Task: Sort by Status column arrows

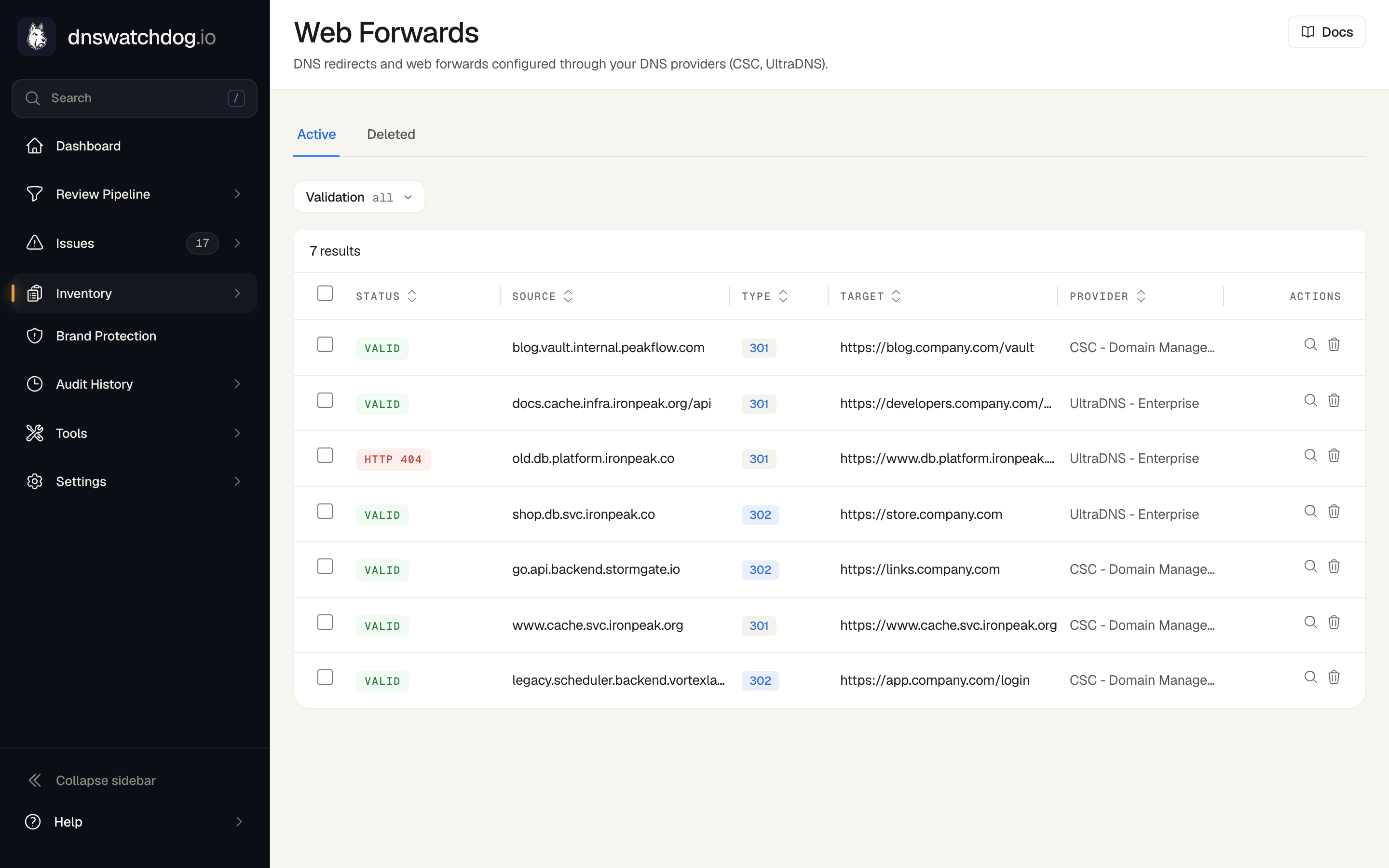Action: (411, 296)
